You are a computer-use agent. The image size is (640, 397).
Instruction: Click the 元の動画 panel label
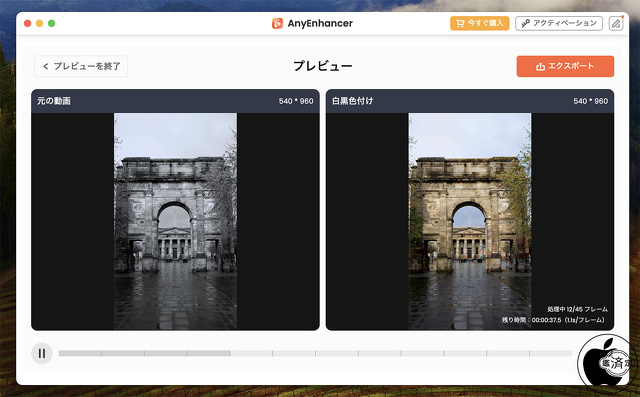point(54,101)
